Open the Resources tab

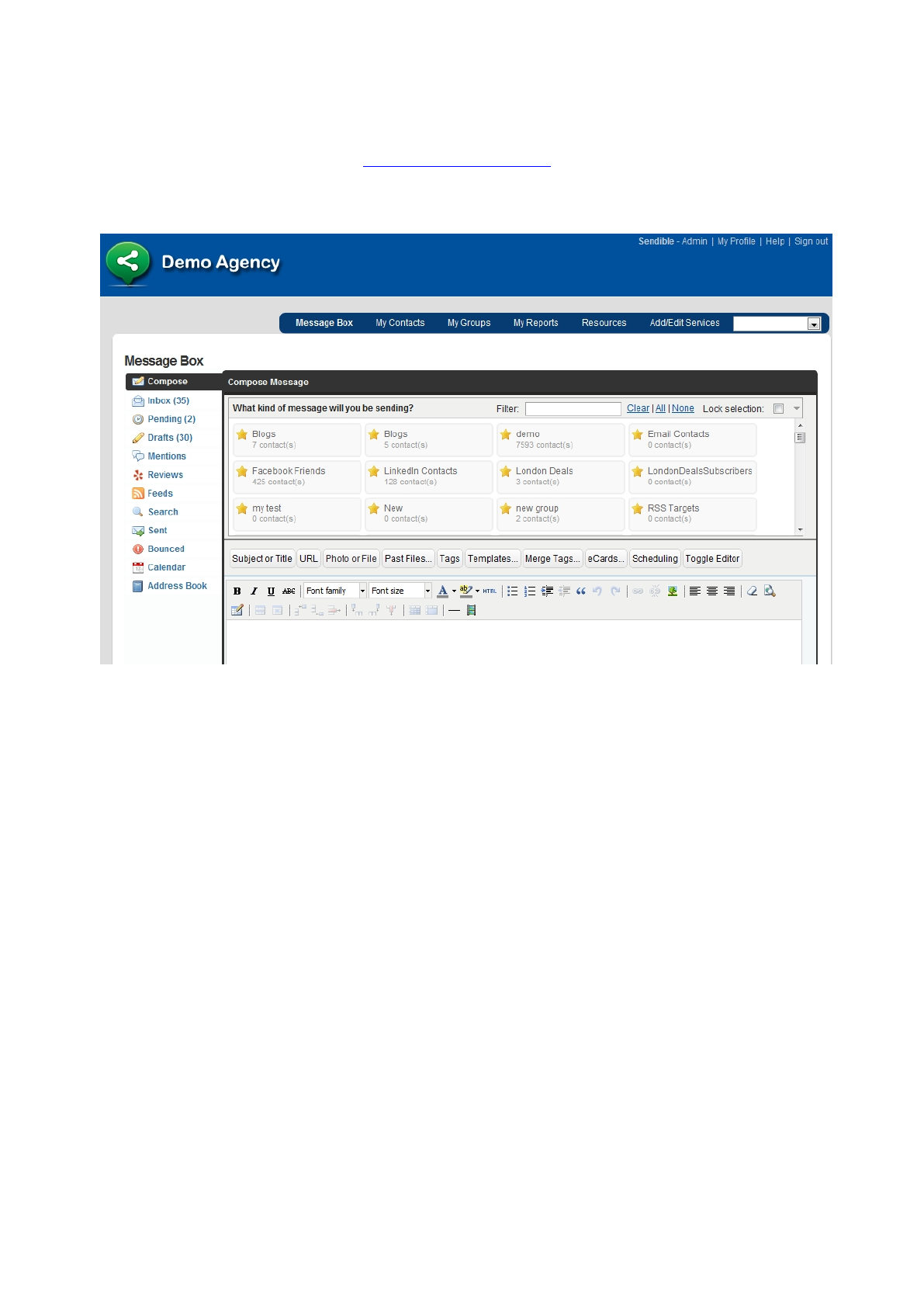[x=604, y=323]
